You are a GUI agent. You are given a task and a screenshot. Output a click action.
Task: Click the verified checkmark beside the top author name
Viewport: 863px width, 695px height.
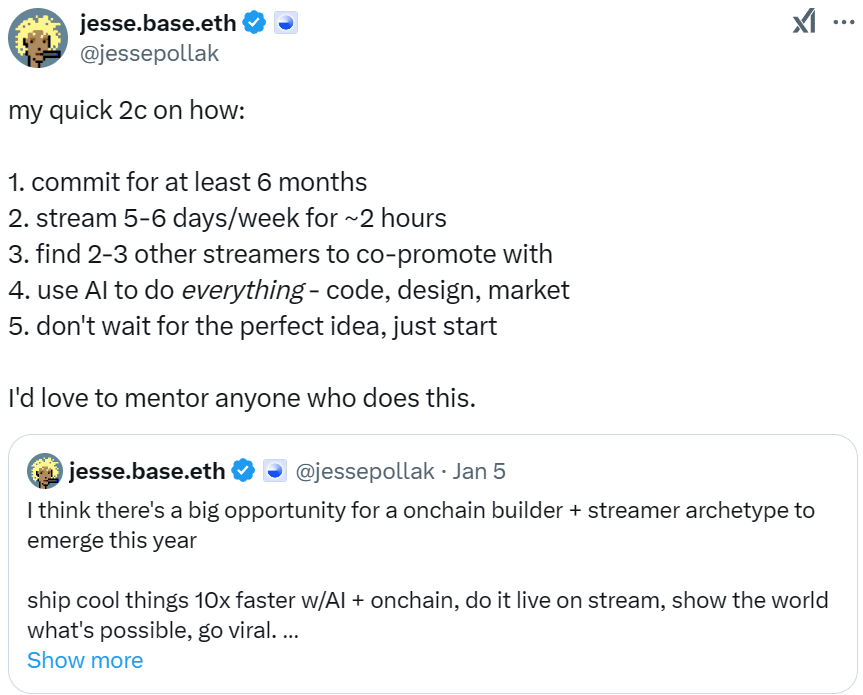[x=255, y=23]
